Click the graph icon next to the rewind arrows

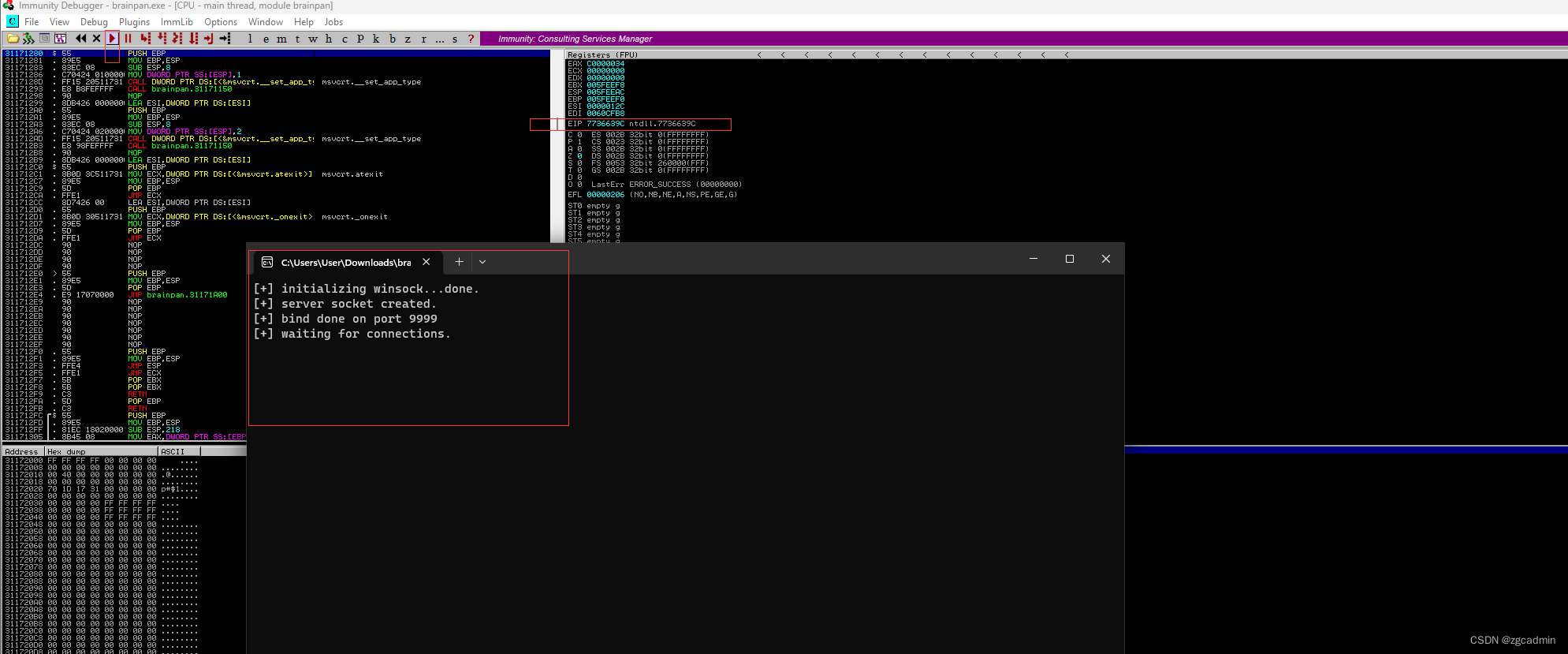60,38
